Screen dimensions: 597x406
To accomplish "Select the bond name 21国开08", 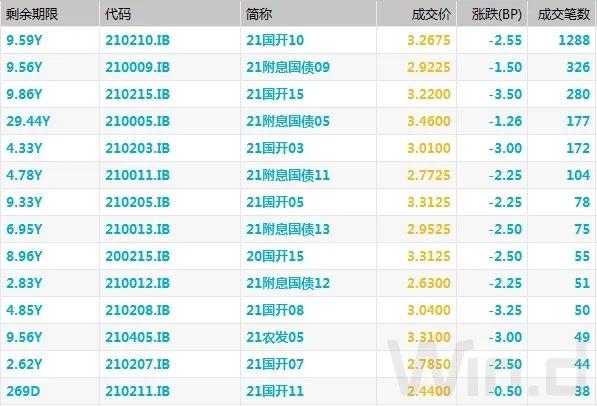I will click(x=275, y=311).
